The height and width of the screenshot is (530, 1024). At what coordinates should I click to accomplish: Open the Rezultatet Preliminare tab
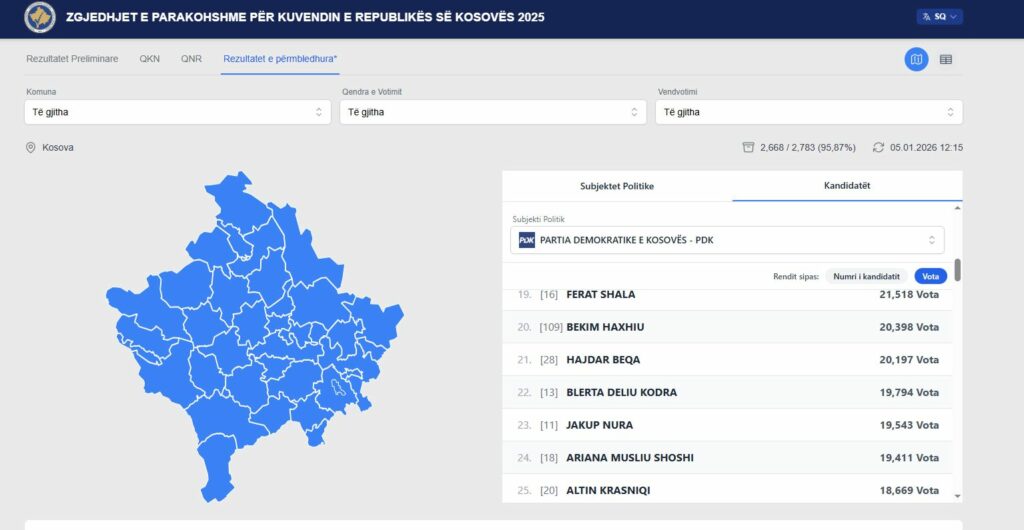(72, 59)
